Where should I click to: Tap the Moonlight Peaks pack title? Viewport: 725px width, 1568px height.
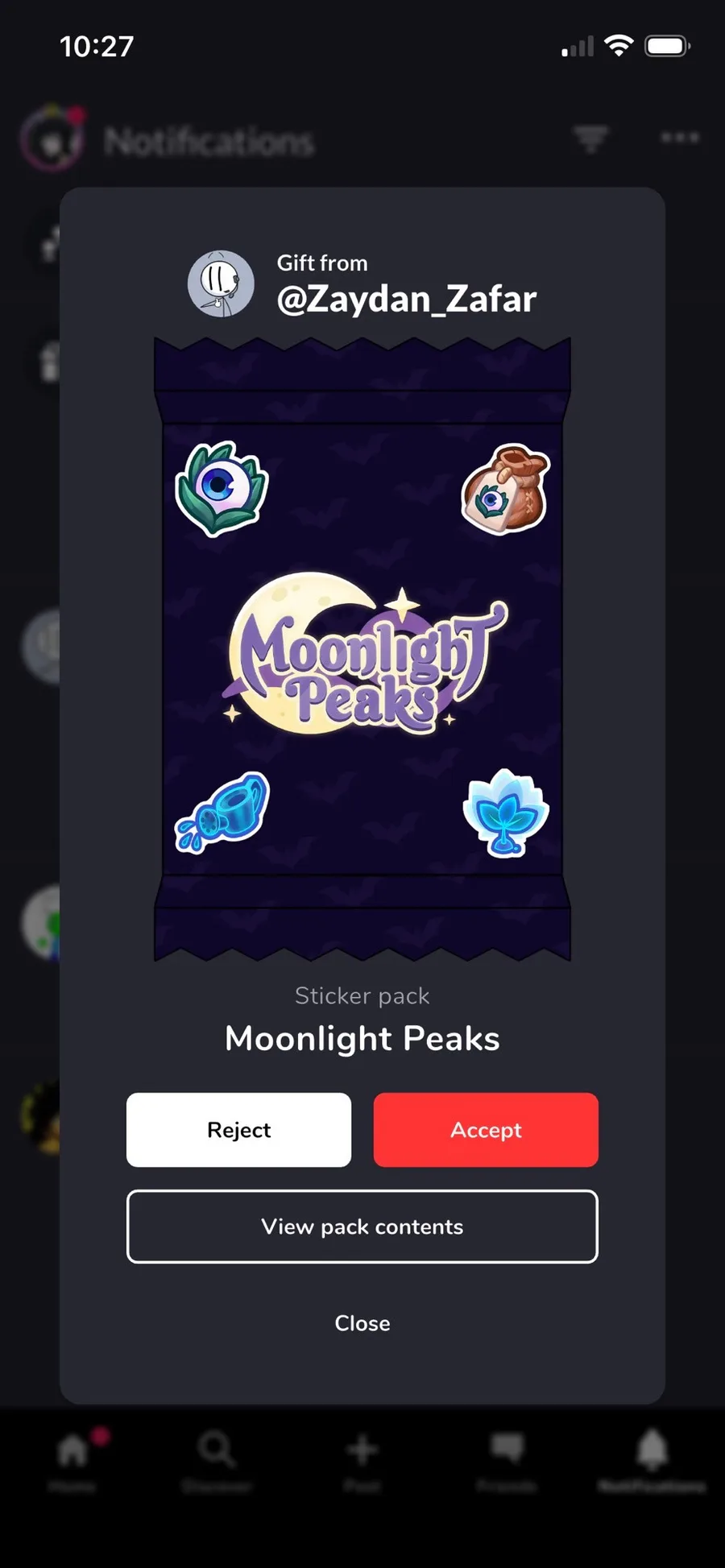[362, 1038]
